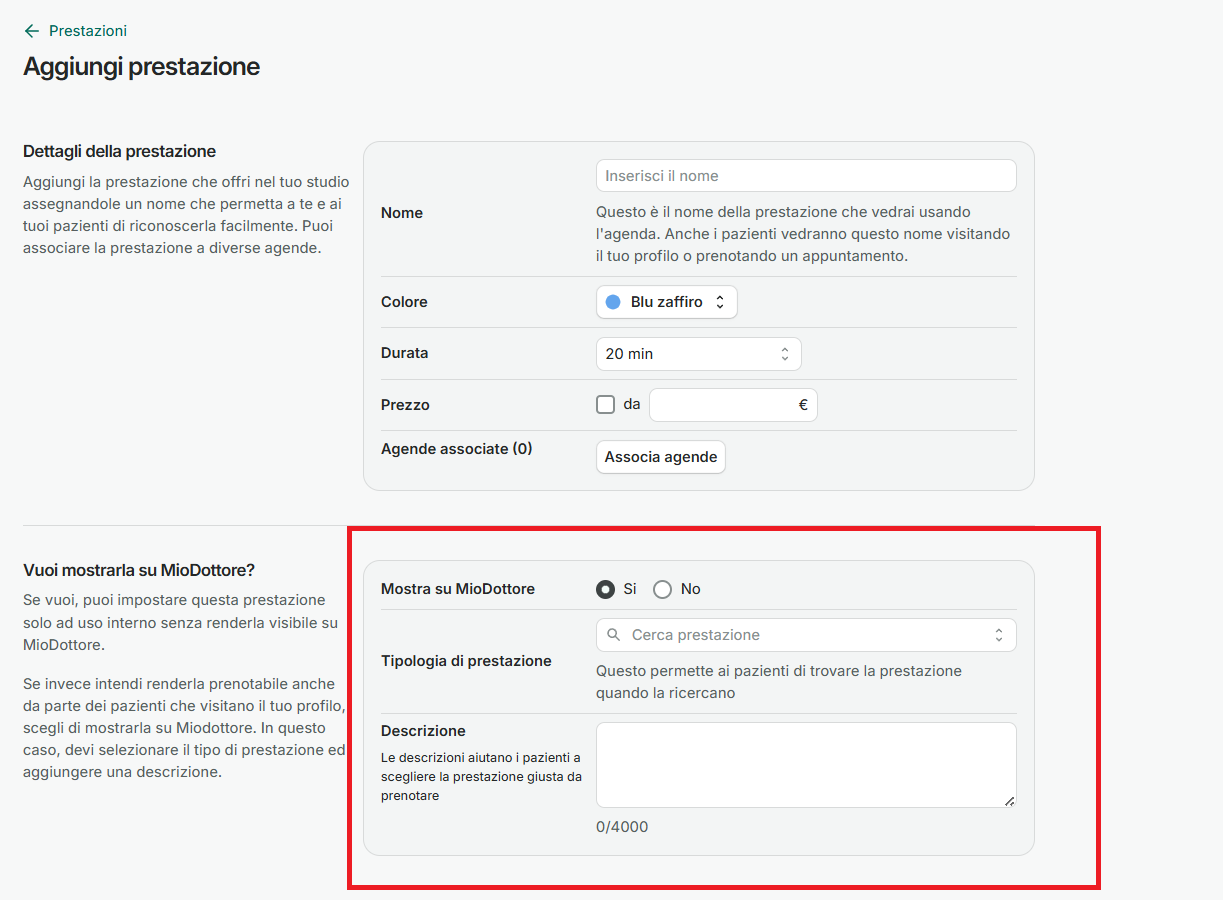Image resolution: width=1223 pixels, height=900 pixels.
Task: Click the Prezzo label
Action: pyautogui.click(x=406, y=405)
